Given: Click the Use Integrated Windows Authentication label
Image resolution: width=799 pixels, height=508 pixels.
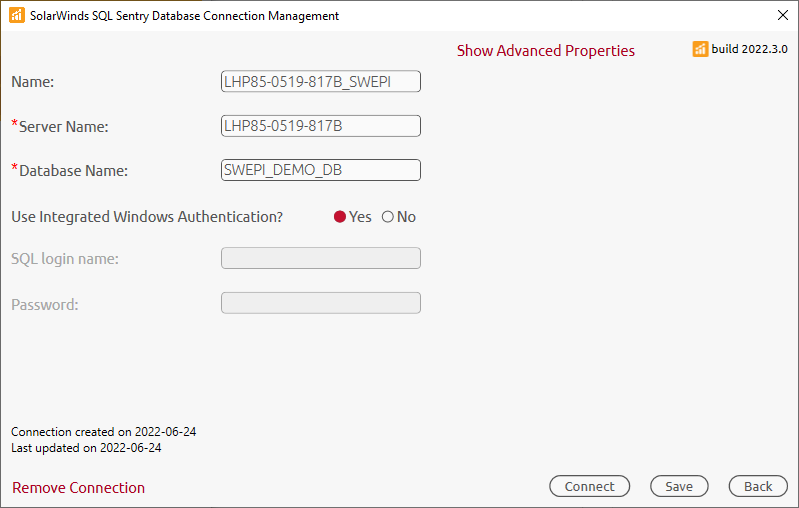Looking at the screenshot, I should [x=147, y=217].
